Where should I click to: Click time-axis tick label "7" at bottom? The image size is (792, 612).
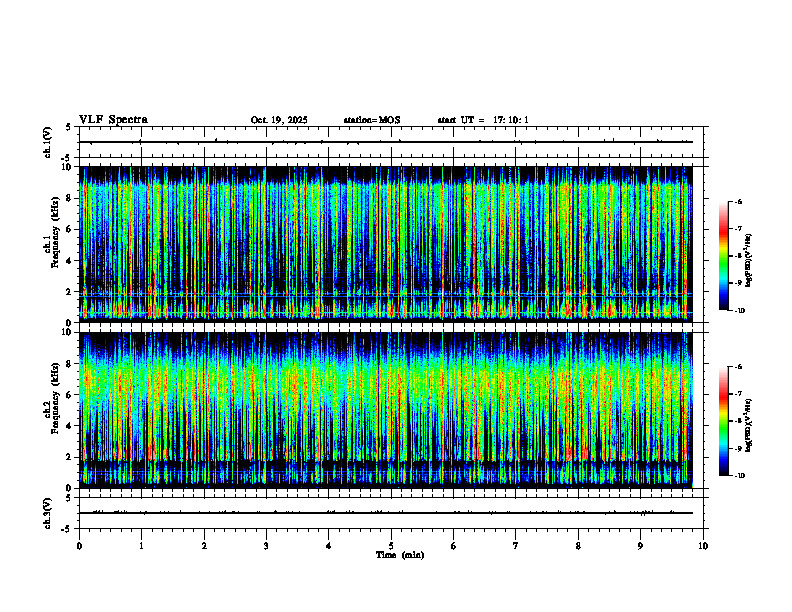516,546
